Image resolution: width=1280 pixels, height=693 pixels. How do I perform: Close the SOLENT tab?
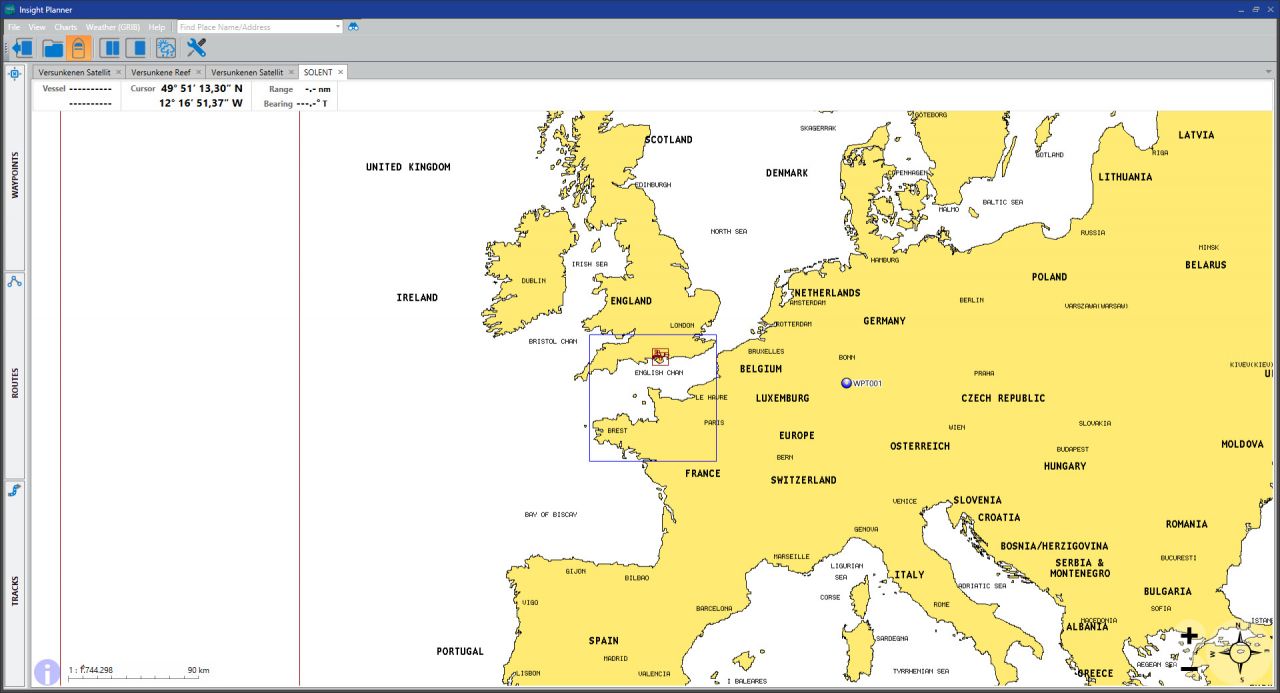pyautogui.click(x=341, y=72)
